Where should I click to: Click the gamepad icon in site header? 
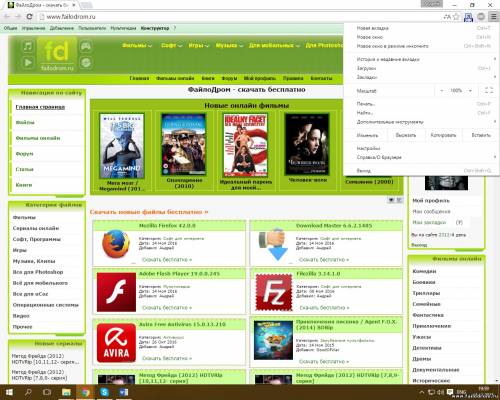[x=86, y=46]
